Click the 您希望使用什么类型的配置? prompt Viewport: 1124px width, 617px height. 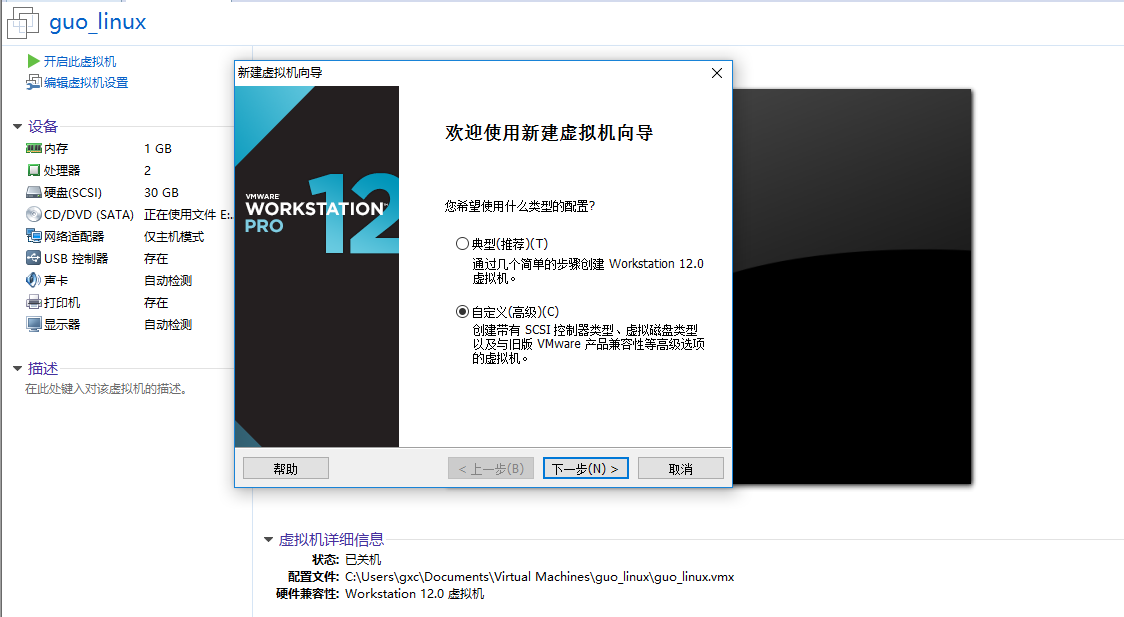tap(520, 206)
